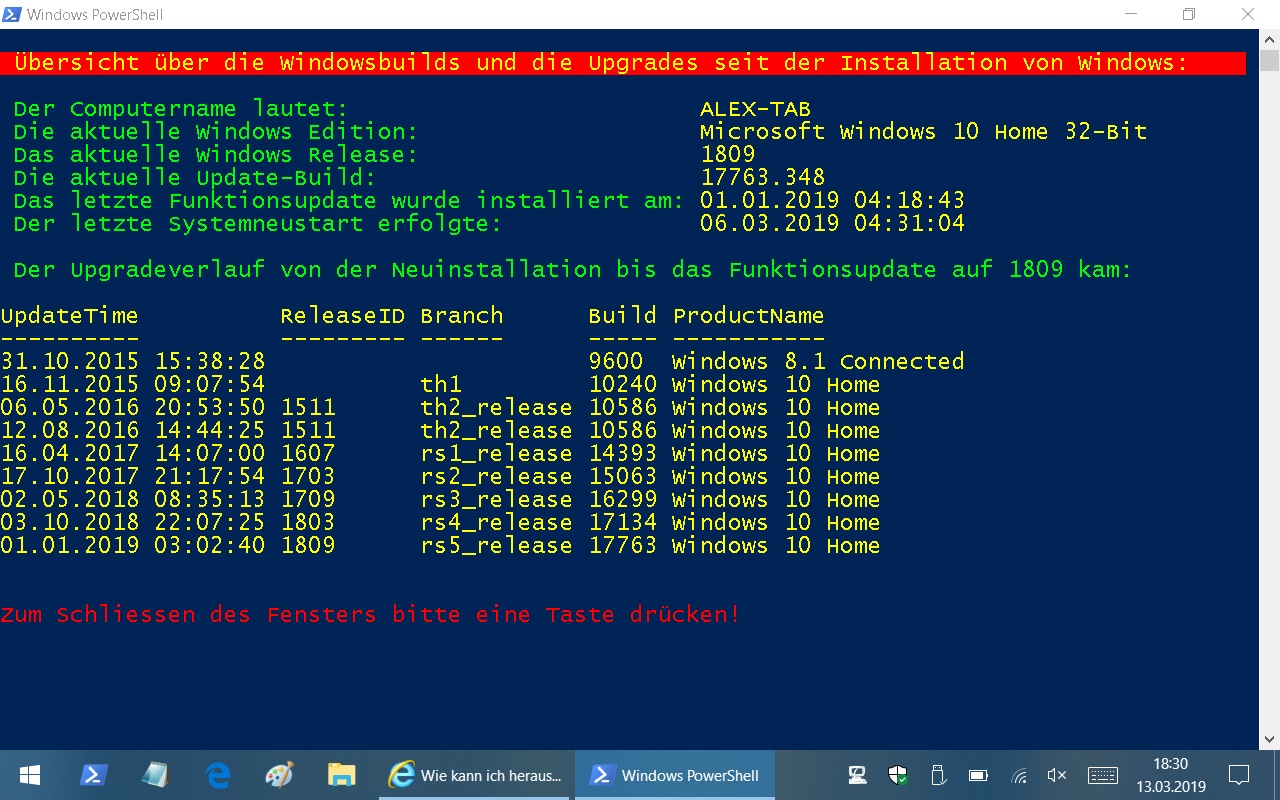The width and height of the screenshot is (1280, 800).
Task: Click the rs4_release branch entry
Action: 496,523
